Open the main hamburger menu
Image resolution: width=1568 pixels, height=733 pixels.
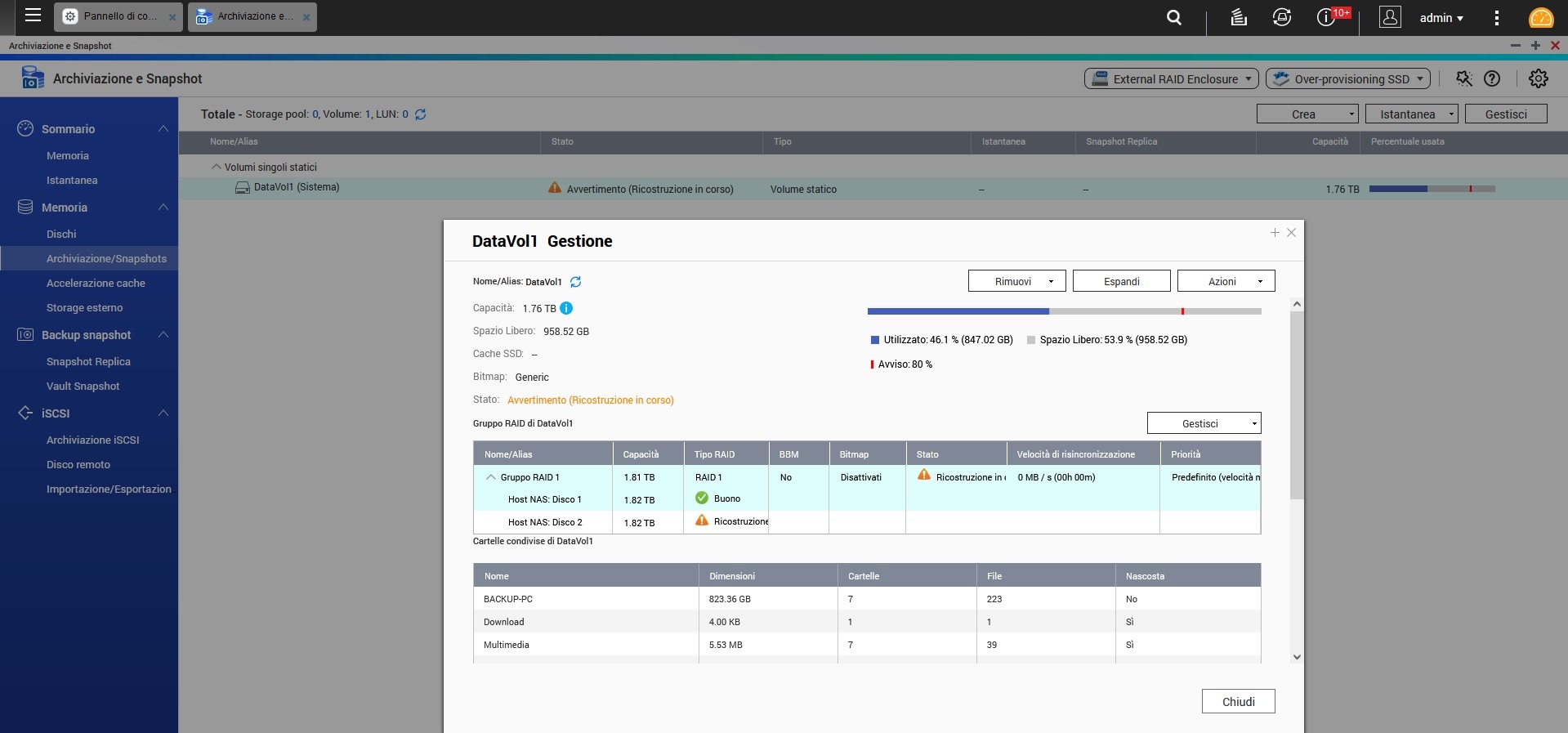click(x=33, y=16)
